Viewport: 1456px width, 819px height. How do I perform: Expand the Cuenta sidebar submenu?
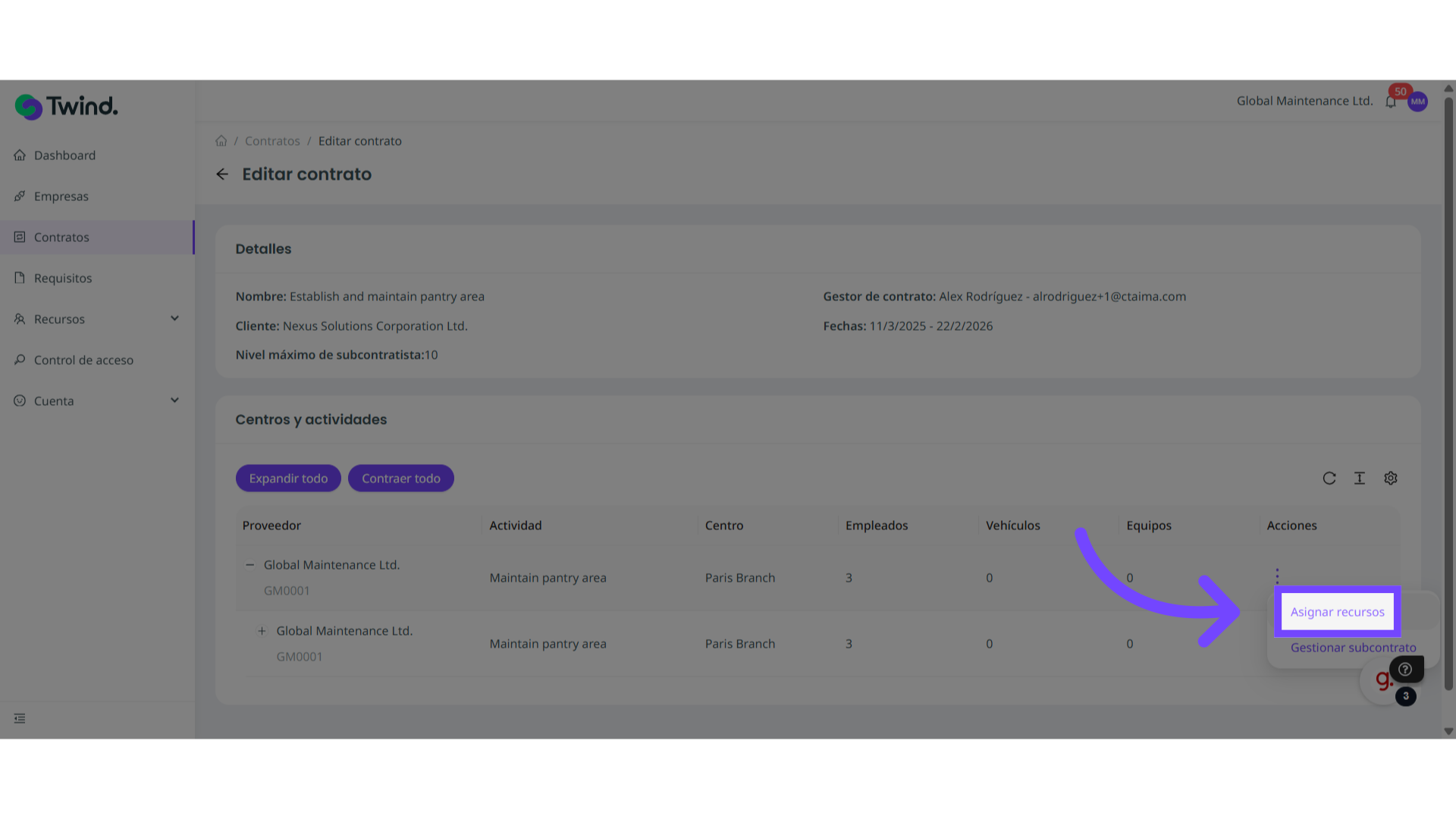click(x=174, y=400)
